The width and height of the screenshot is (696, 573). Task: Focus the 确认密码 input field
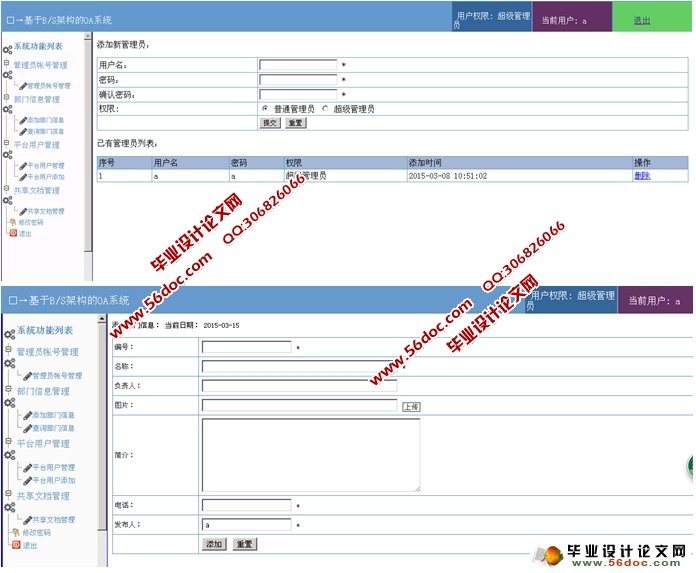298,94
